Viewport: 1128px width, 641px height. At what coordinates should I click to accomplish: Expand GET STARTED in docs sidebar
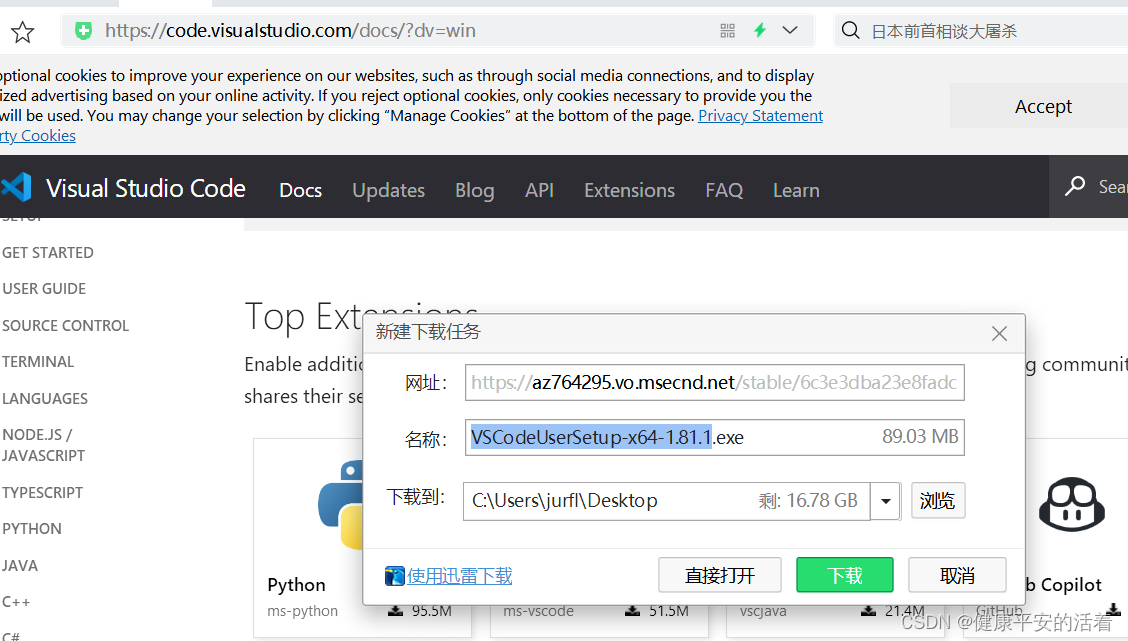47,253
